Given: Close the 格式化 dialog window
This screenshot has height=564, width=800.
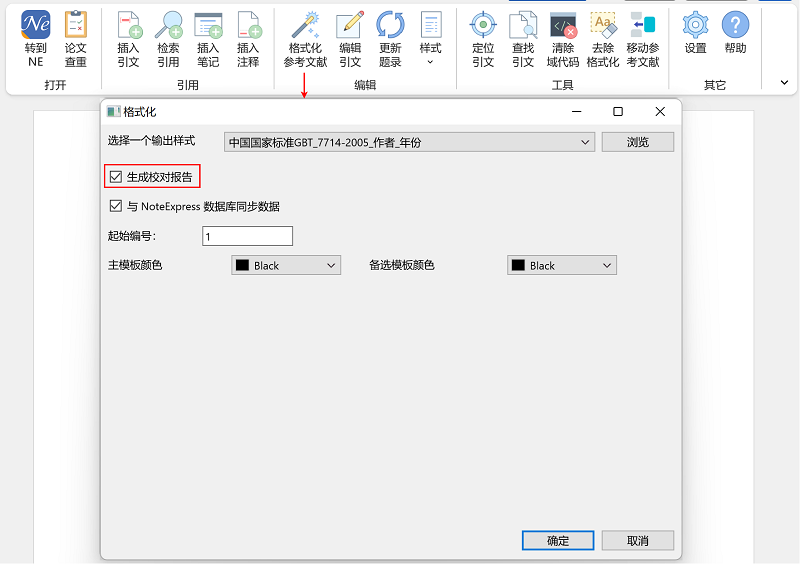Looking at the screenshot, I should coord(660,111).
